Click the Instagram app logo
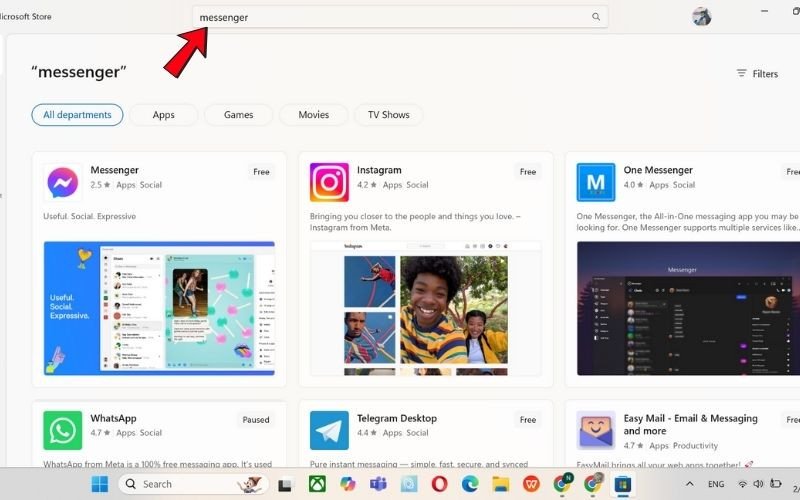This screenshot has height=500, width=800. 329,182
